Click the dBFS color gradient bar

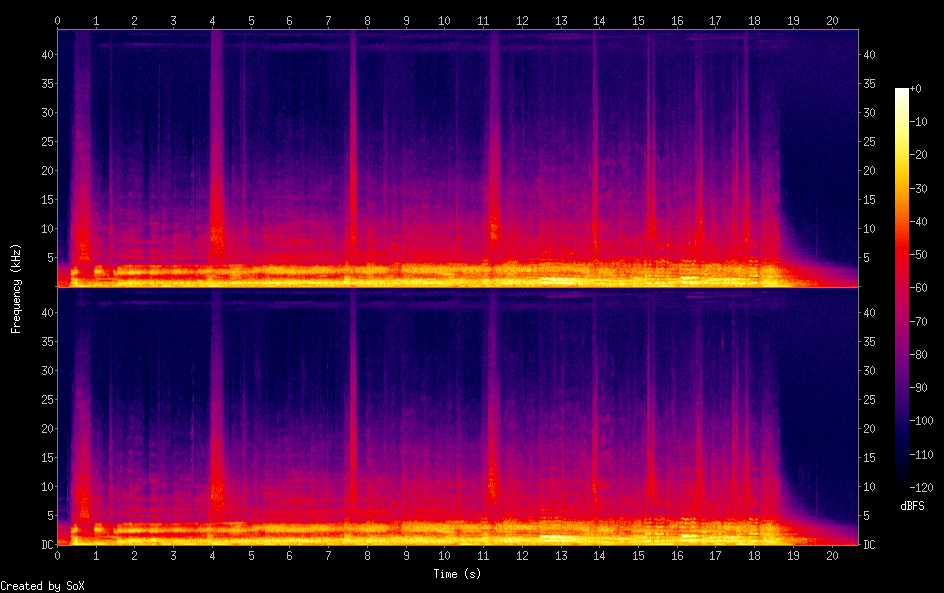click(901, 288)
